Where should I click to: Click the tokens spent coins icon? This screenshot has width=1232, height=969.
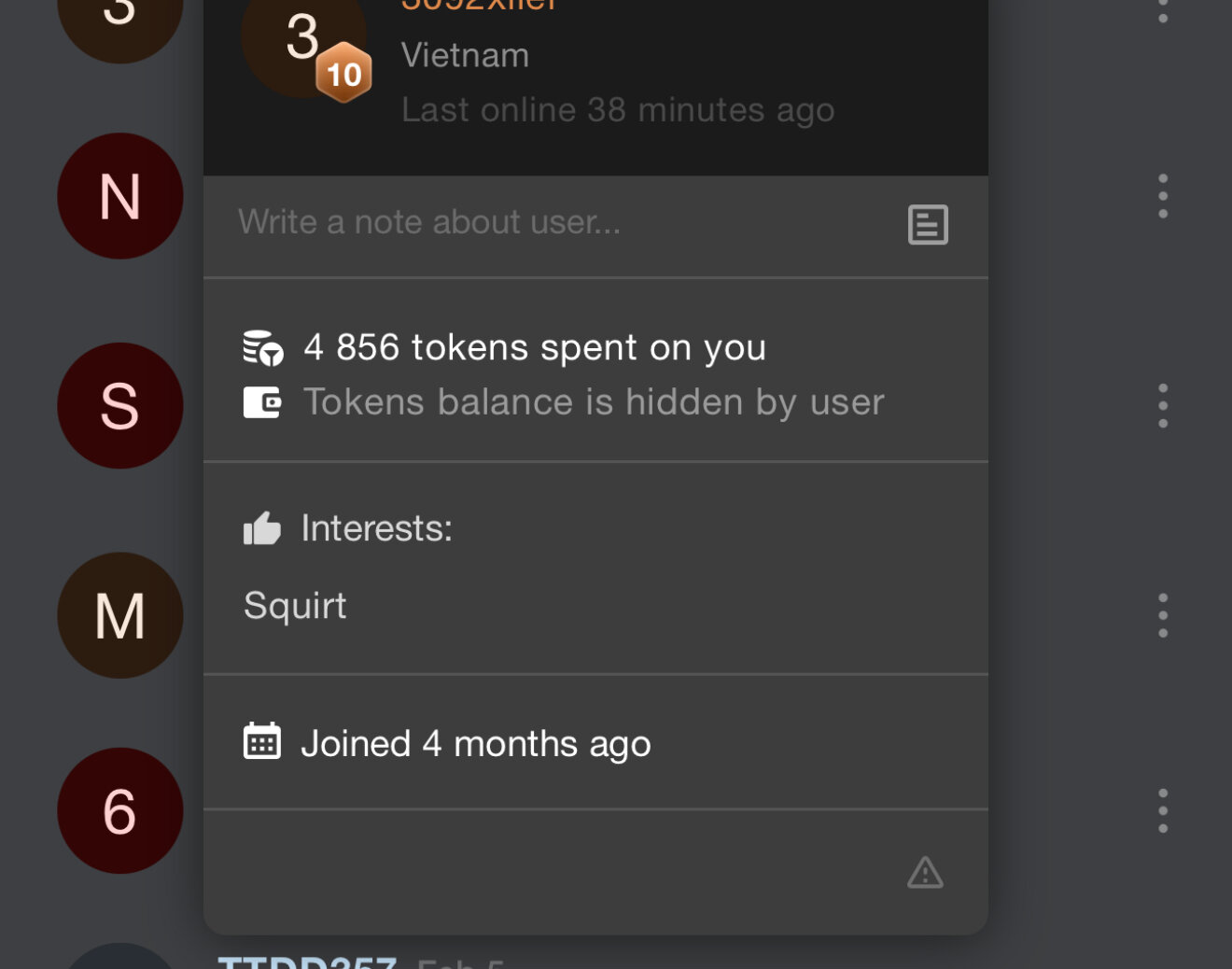[263, 347]
